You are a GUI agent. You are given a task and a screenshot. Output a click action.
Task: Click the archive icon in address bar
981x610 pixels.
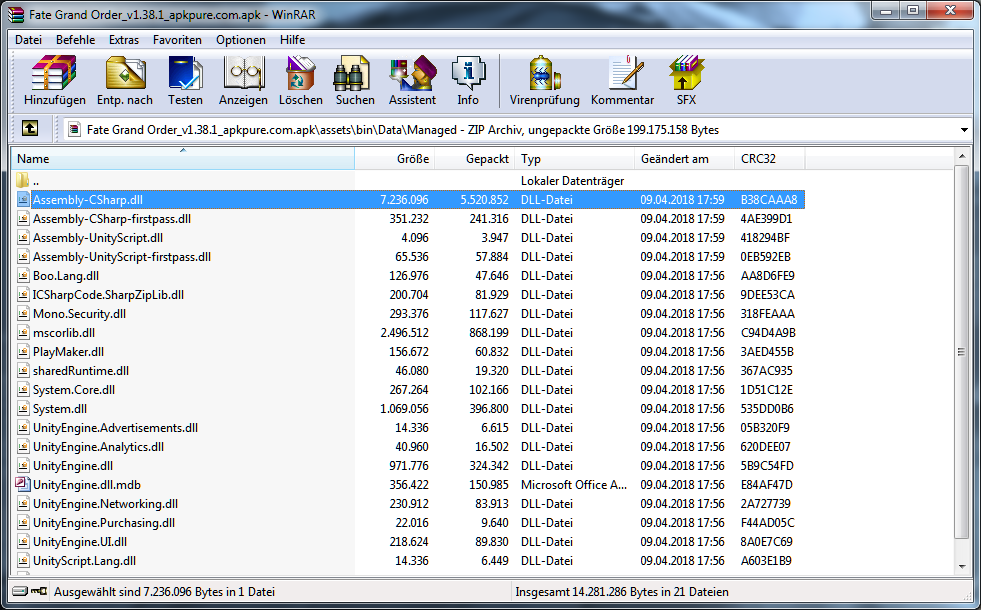[x=74, y=130]
